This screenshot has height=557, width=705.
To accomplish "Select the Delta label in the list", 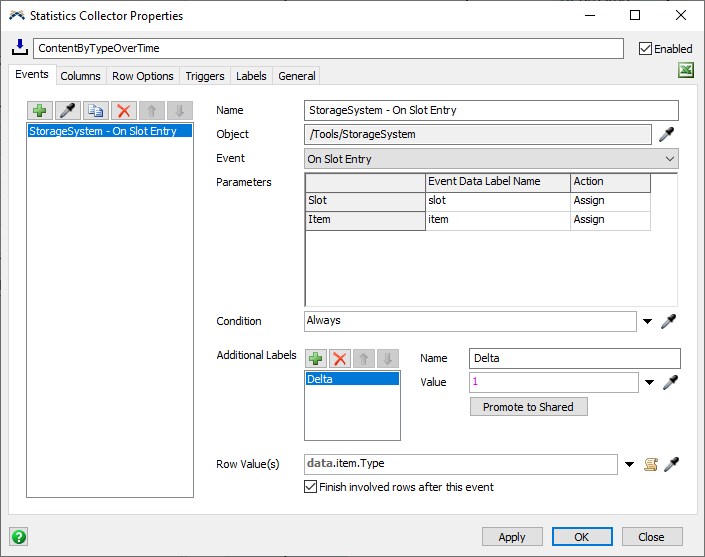I will 351,379.
